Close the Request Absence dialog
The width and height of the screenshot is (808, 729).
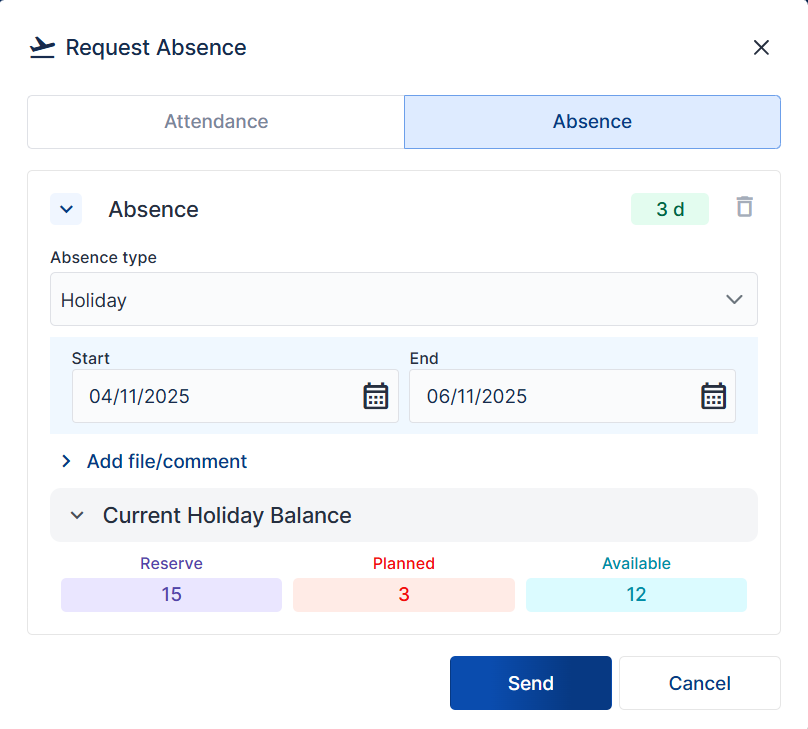coord(761,47)
